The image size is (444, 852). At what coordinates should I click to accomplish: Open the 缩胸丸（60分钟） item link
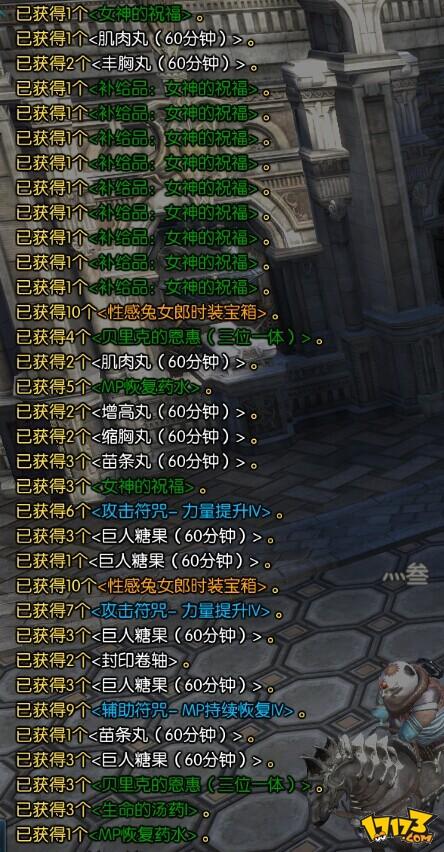pos(168,437)
